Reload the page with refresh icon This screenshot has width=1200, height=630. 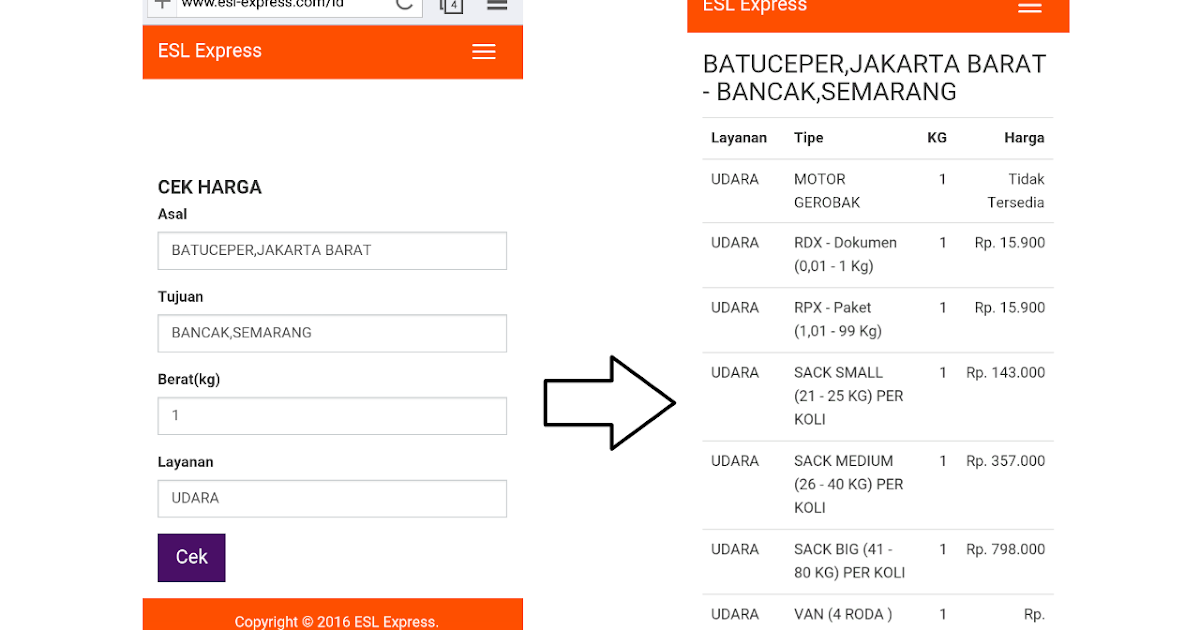[x=404, y=4]
